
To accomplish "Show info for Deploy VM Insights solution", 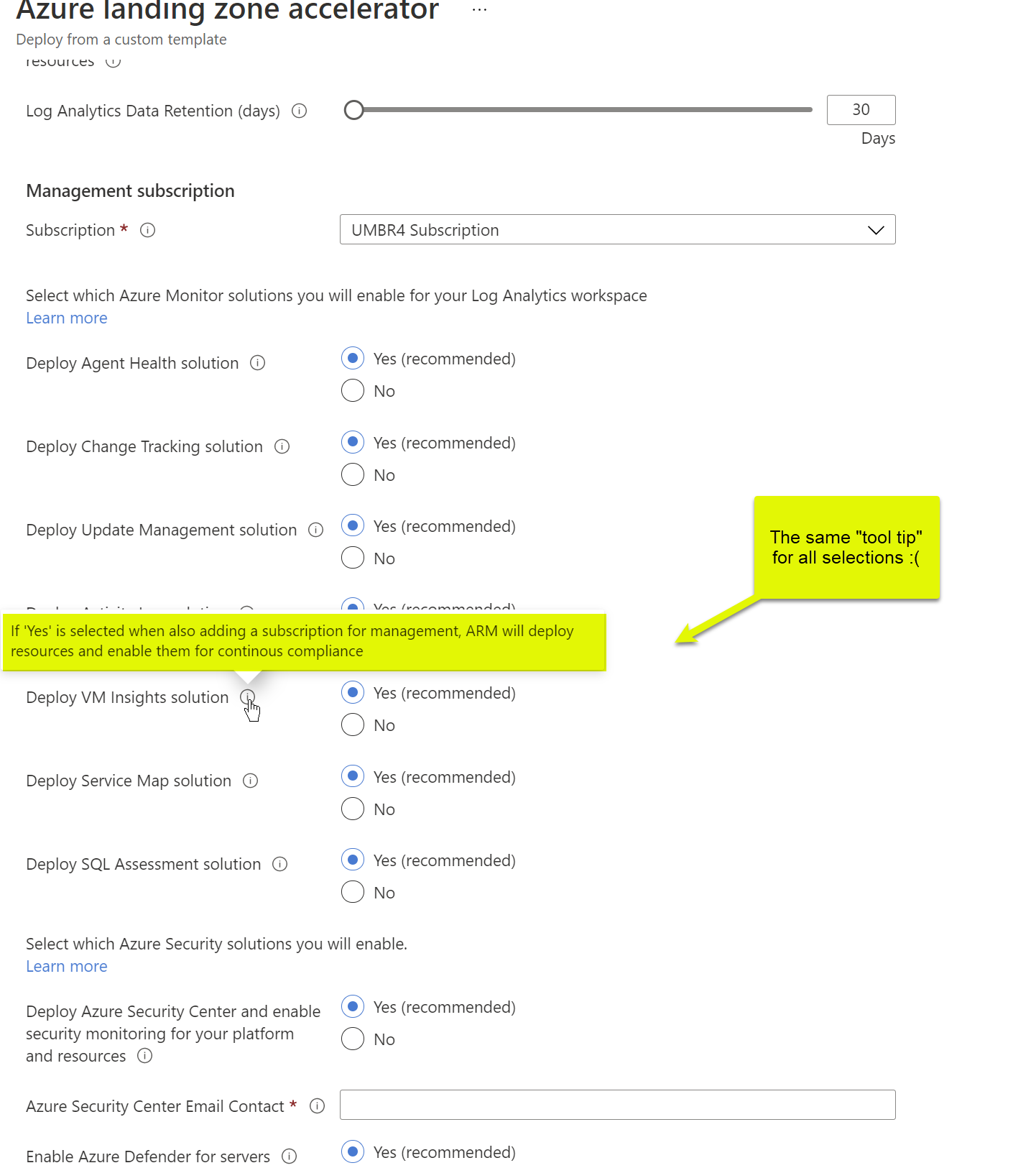I will tap(248, 696).
